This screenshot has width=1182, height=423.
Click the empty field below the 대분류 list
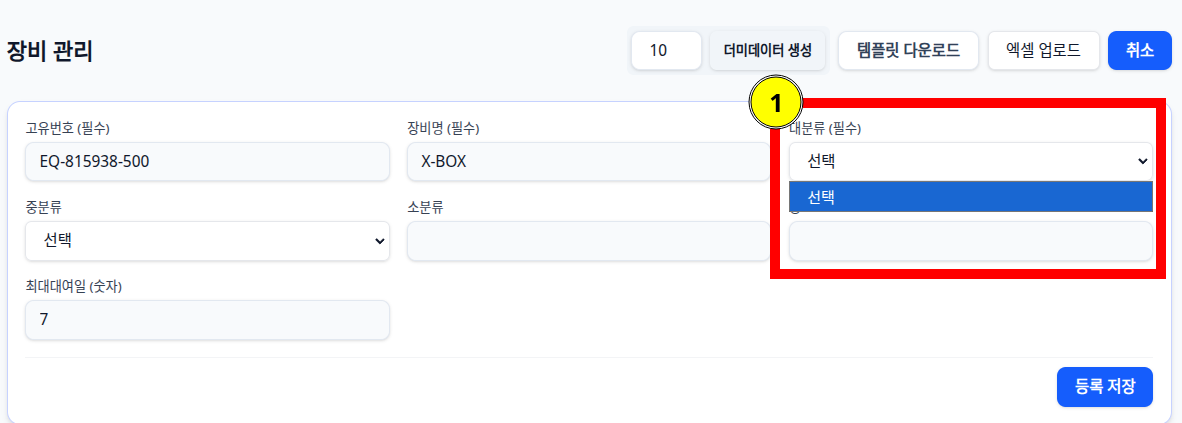click(971, 241)
